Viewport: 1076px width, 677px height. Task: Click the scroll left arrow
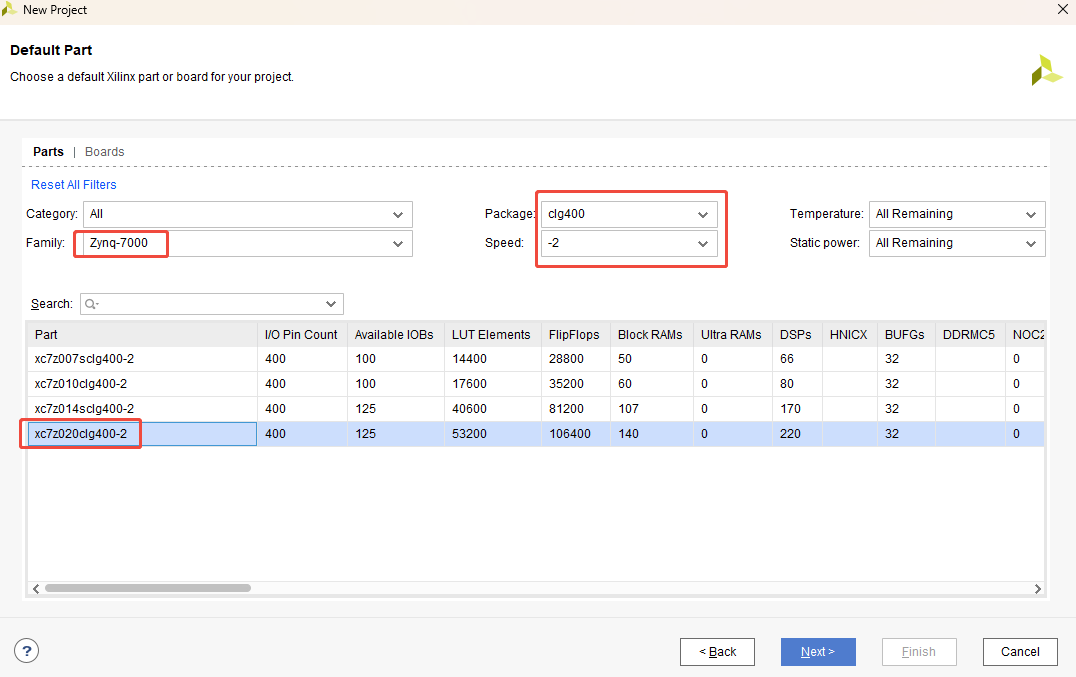coord(36,589)
